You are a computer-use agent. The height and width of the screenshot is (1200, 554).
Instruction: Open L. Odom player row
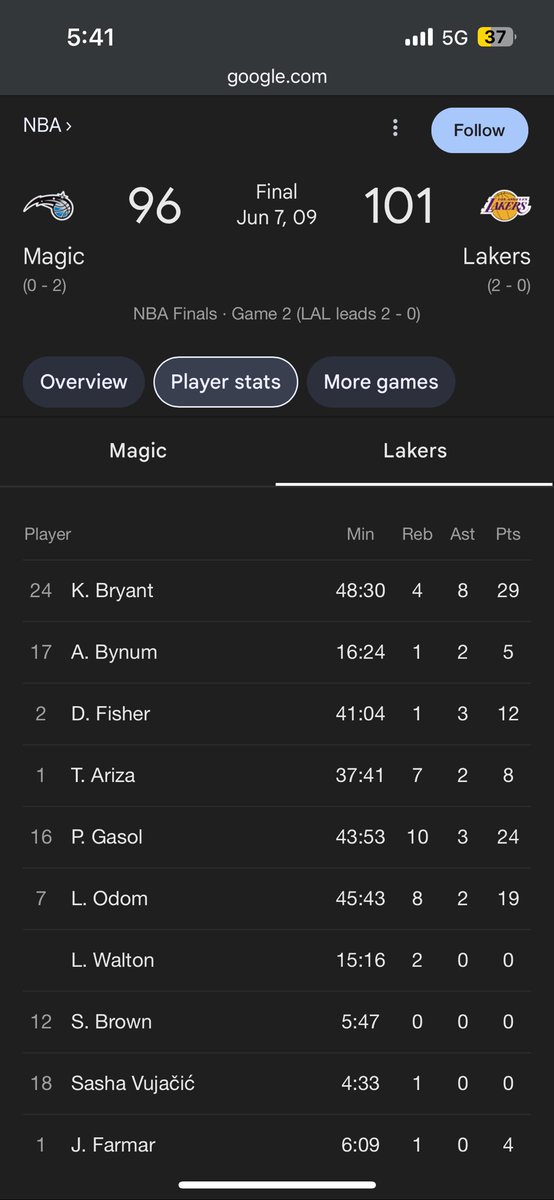pyautogui.click(x=277, y=899)
